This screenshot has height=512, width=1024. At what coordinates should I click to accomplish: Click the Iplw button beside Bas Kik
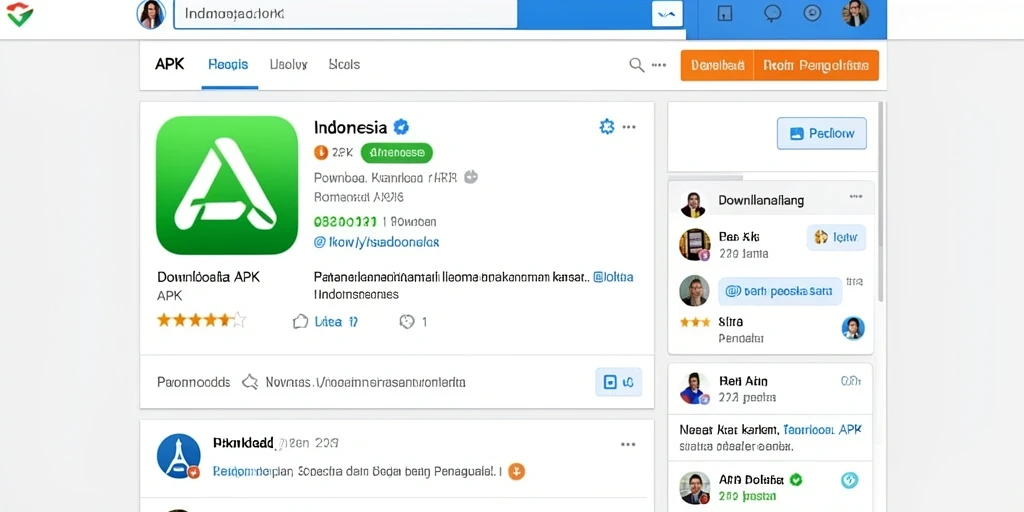837,238
